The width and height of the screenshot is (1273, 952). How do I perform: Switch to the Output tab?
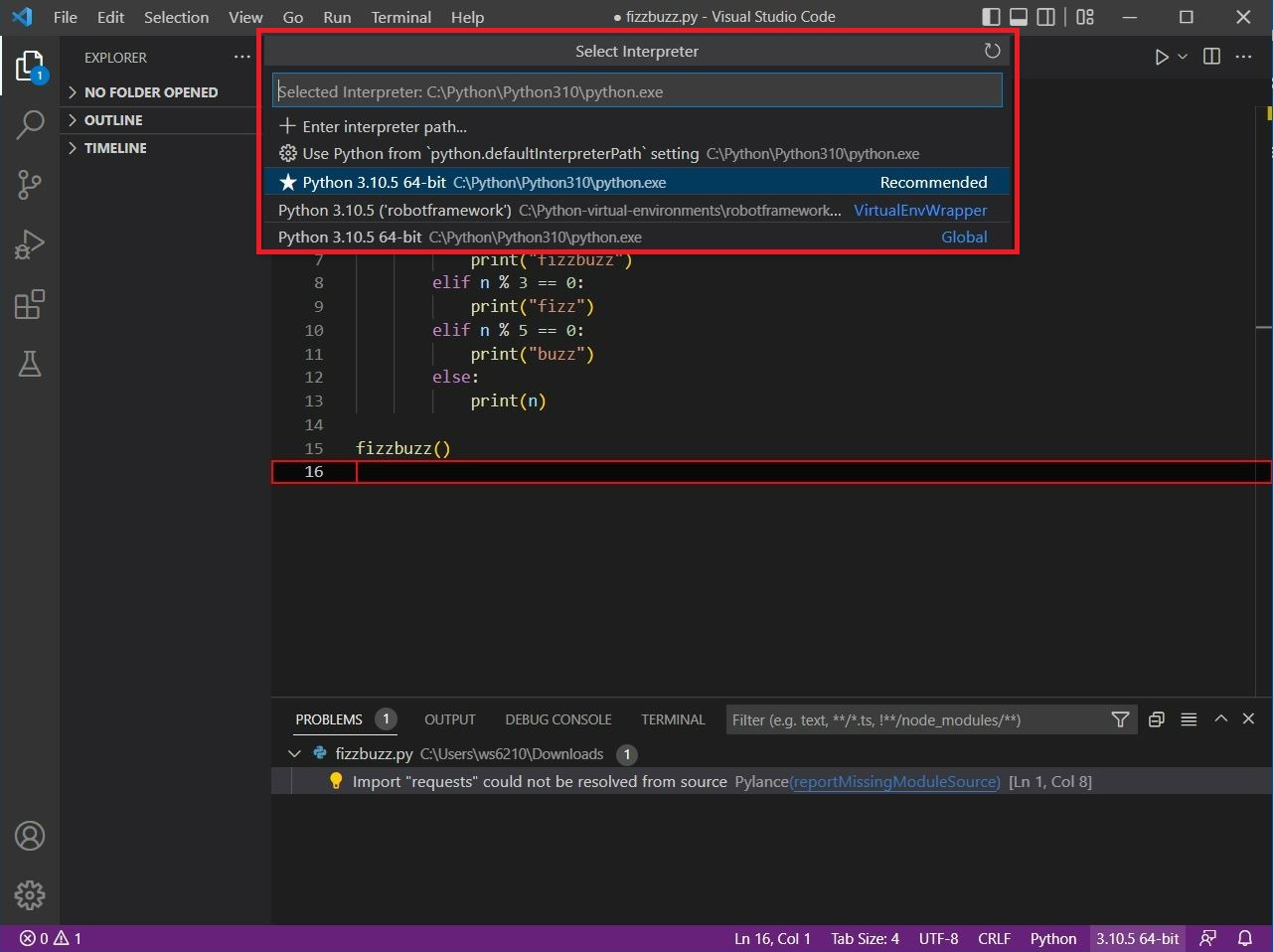450,719
